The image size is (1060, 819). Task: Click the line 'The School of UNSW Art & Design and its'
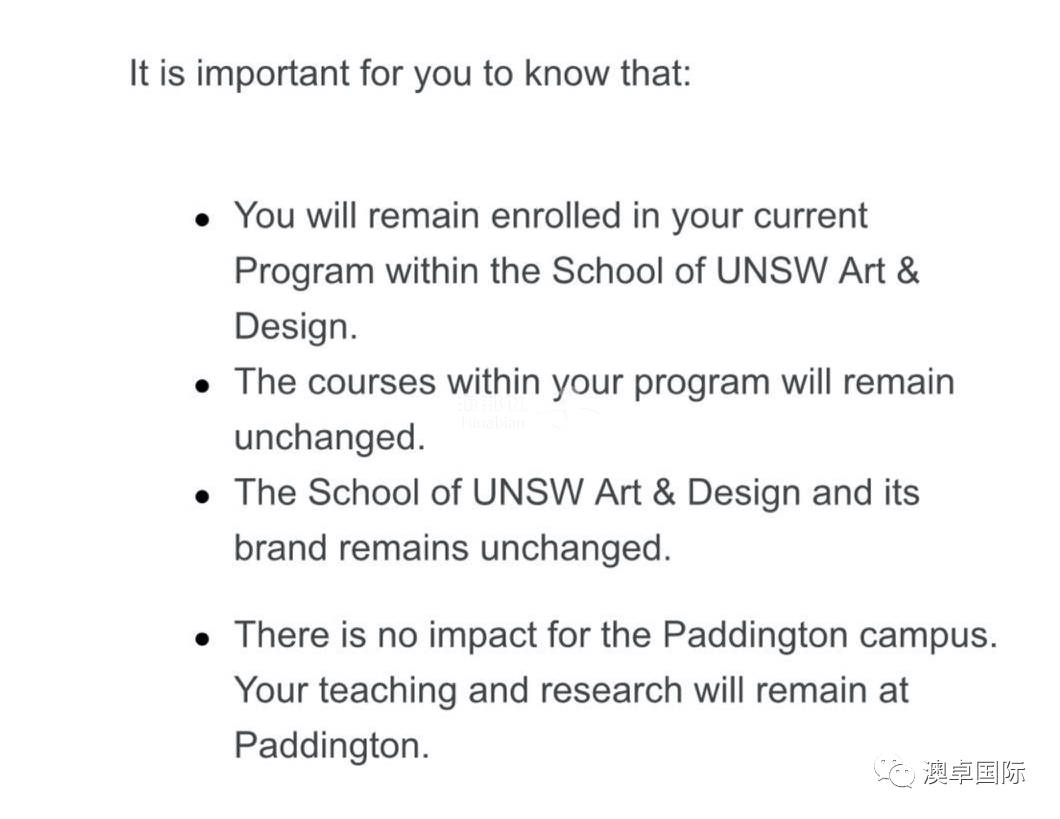[577, 493]
